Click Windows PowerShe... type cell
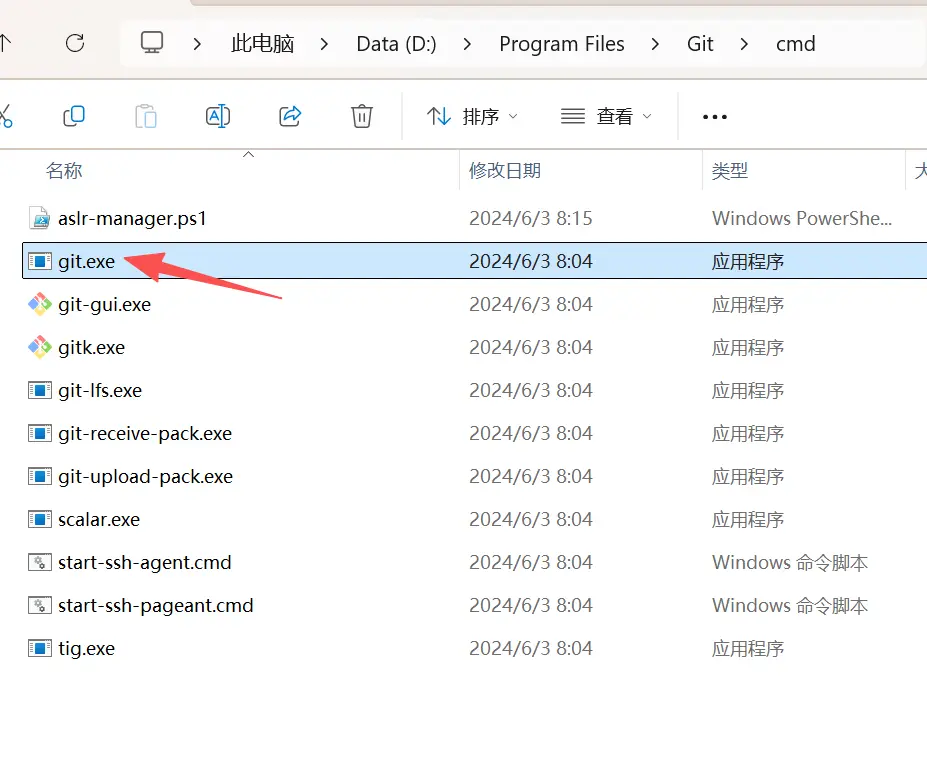This screenshot has width=927, height=768. [x=802, y=218]
